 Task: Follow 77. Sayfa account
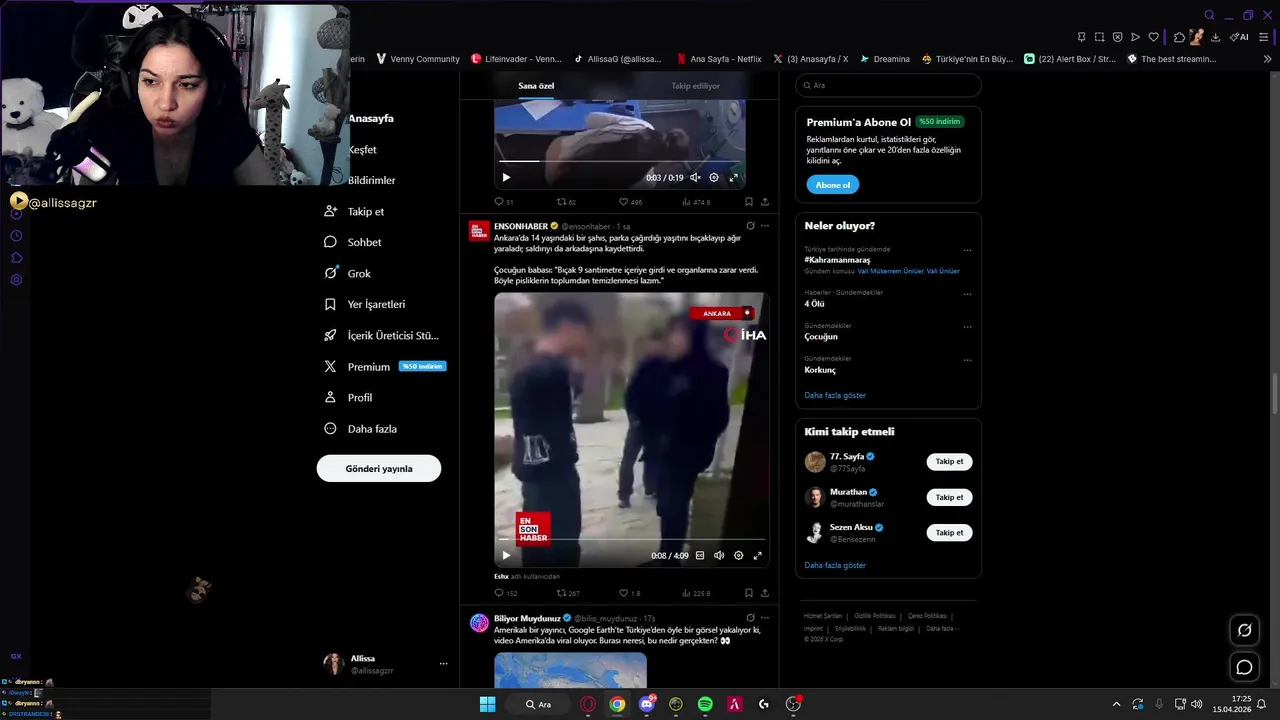coord(949,462)
